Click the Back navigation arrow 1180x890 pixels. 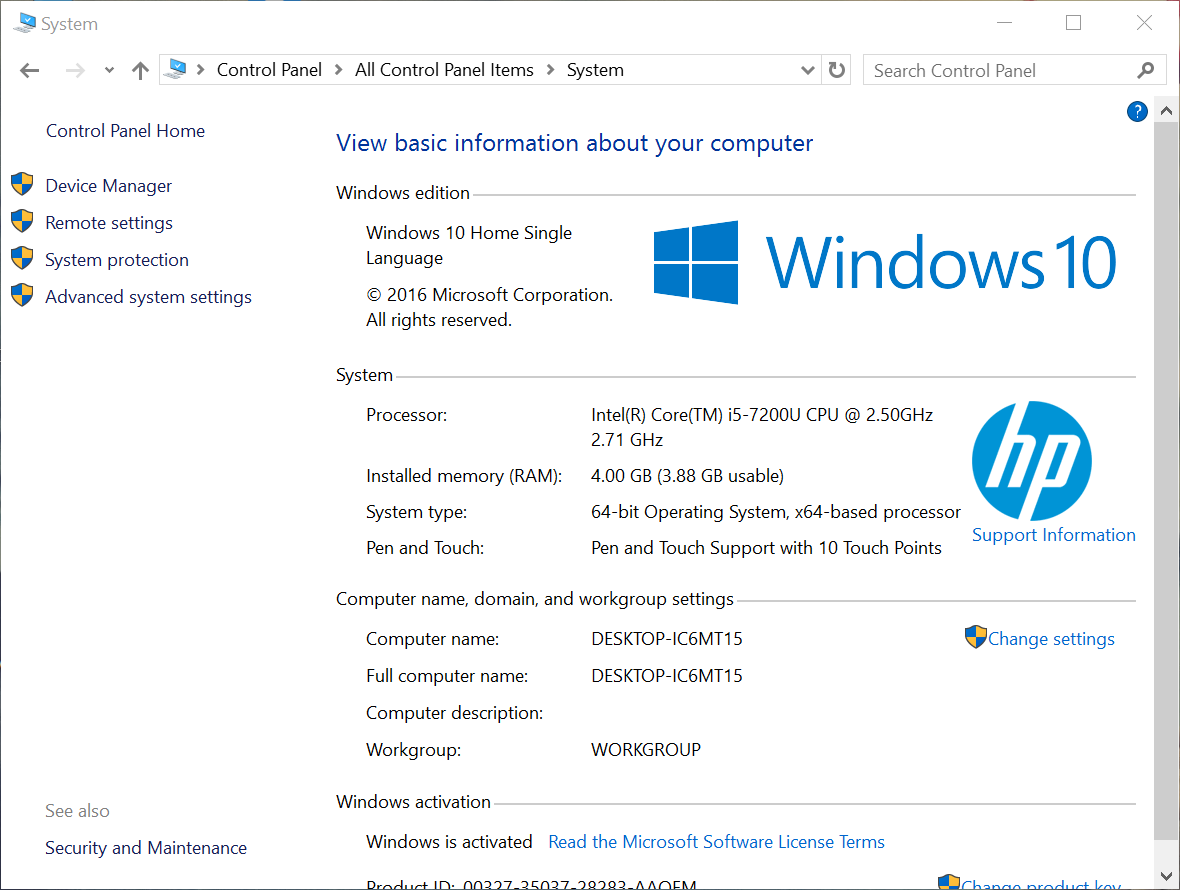(29, 71)
